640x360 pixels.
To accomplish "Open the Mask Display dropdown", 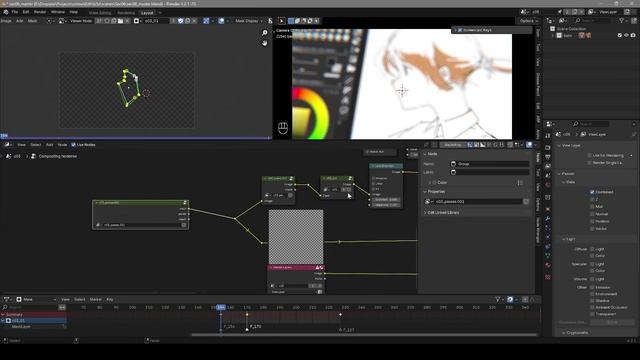I will (249, 21).
